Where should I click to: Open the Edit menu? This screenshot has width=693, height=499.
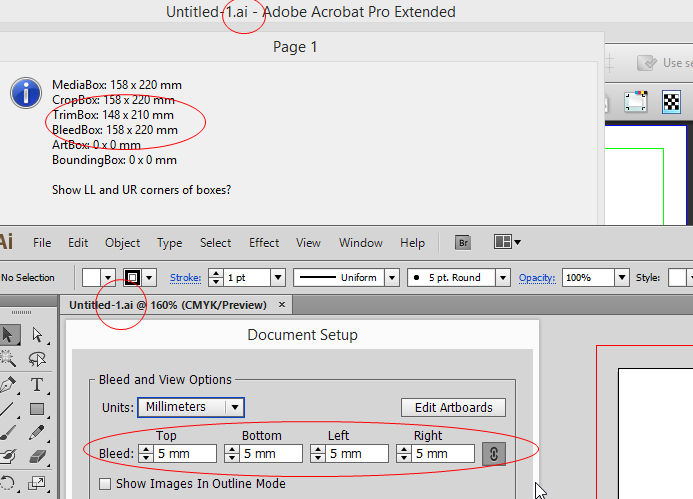[78, 243]
